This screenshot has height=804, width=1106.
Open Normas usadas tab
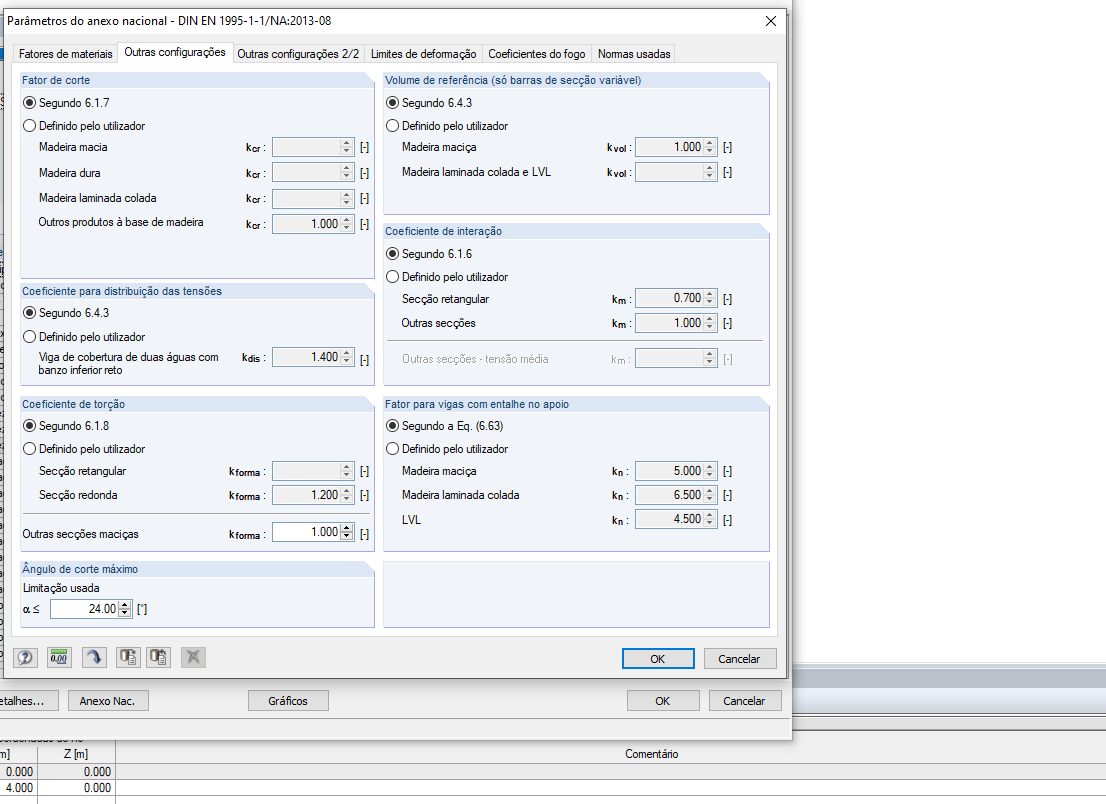(x=634, y=54)
